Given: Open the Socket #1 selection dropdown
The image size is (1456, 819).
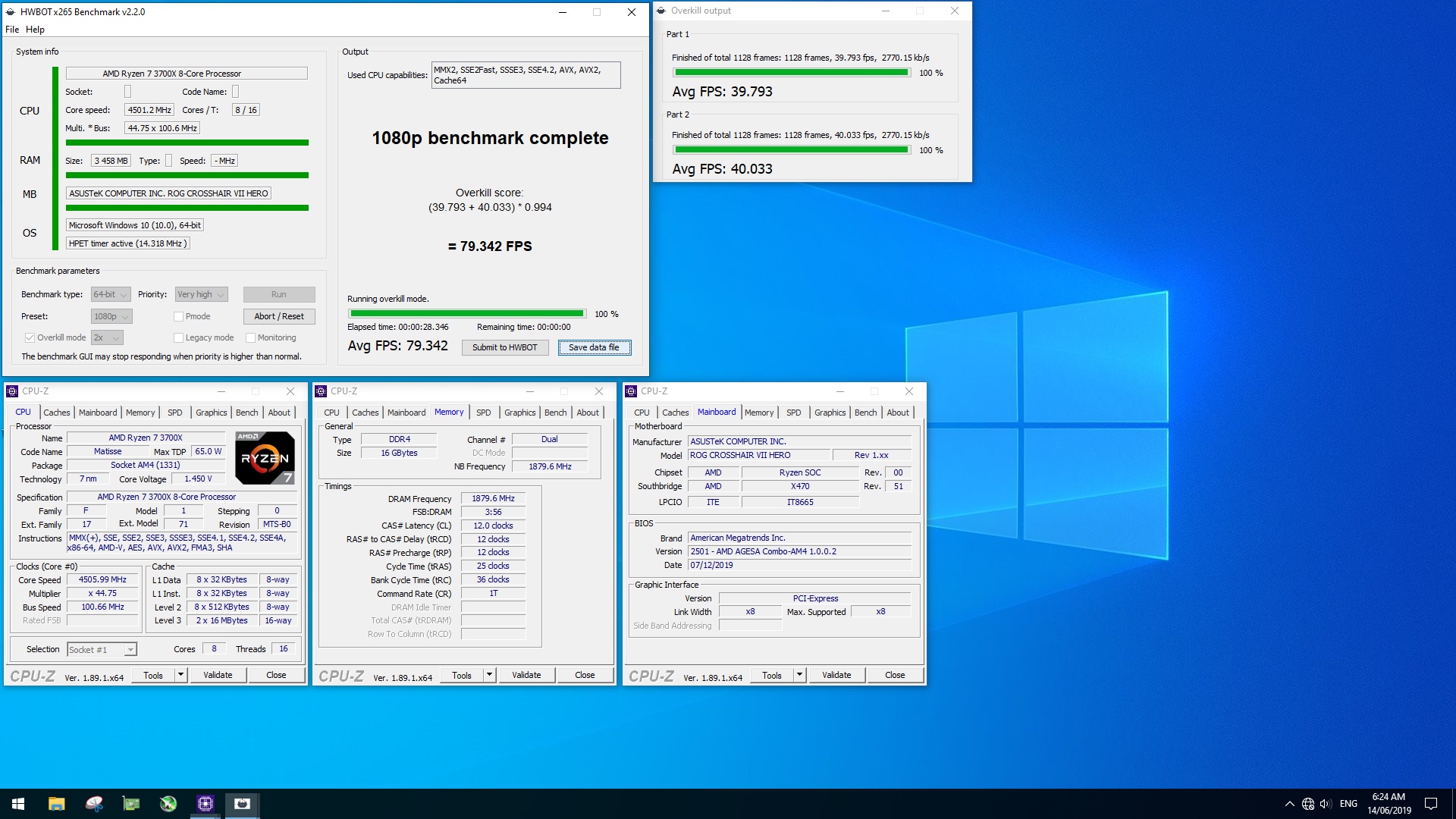Looking at the screenshot, I should click(x=102, y=649).
